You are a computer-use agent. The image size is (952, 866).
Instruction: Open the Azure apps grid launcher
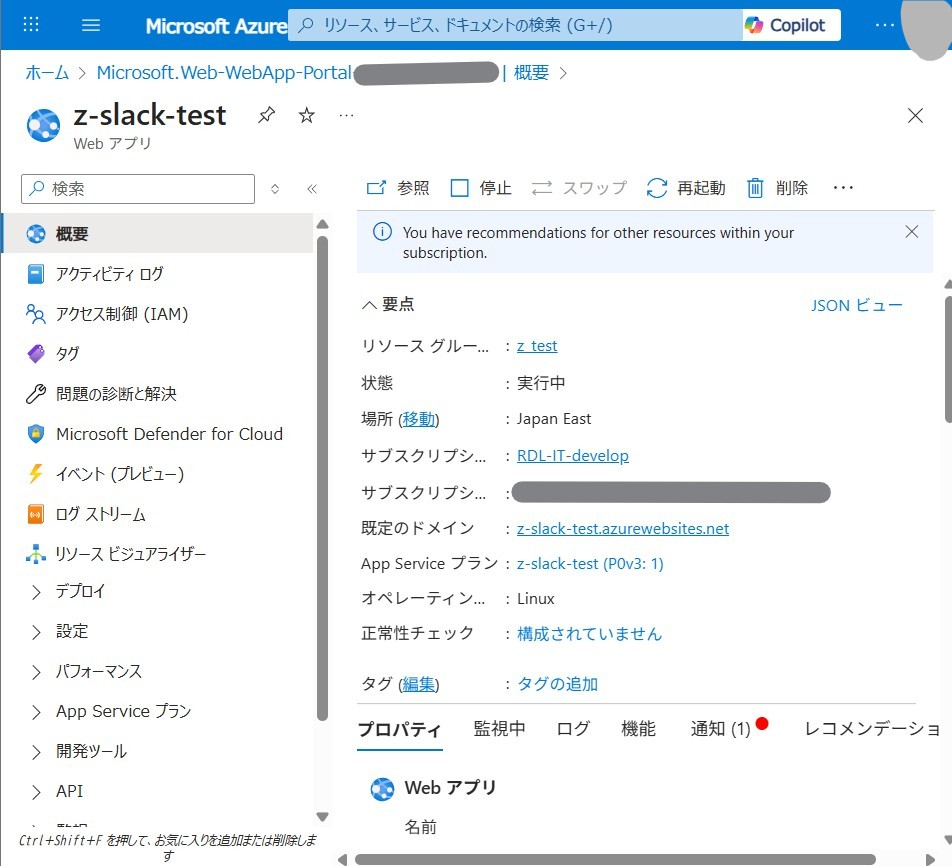tap(30, 24)
